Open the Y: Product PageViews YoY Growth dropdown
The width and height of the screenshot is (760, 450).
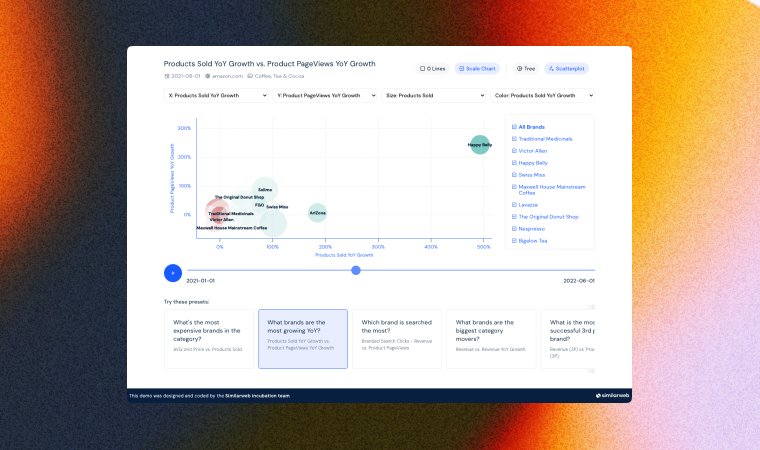point(324,96)
